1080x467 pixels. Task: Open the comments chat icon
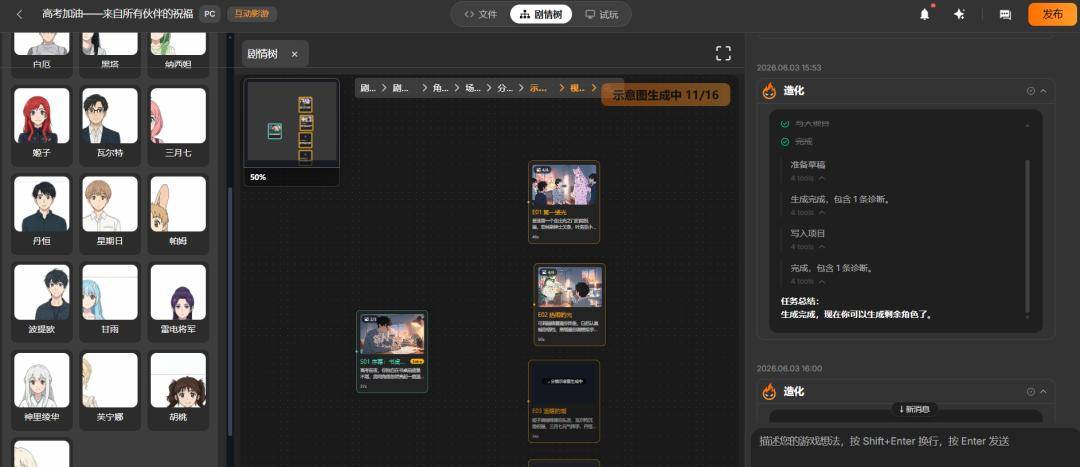coord(1005,14)
